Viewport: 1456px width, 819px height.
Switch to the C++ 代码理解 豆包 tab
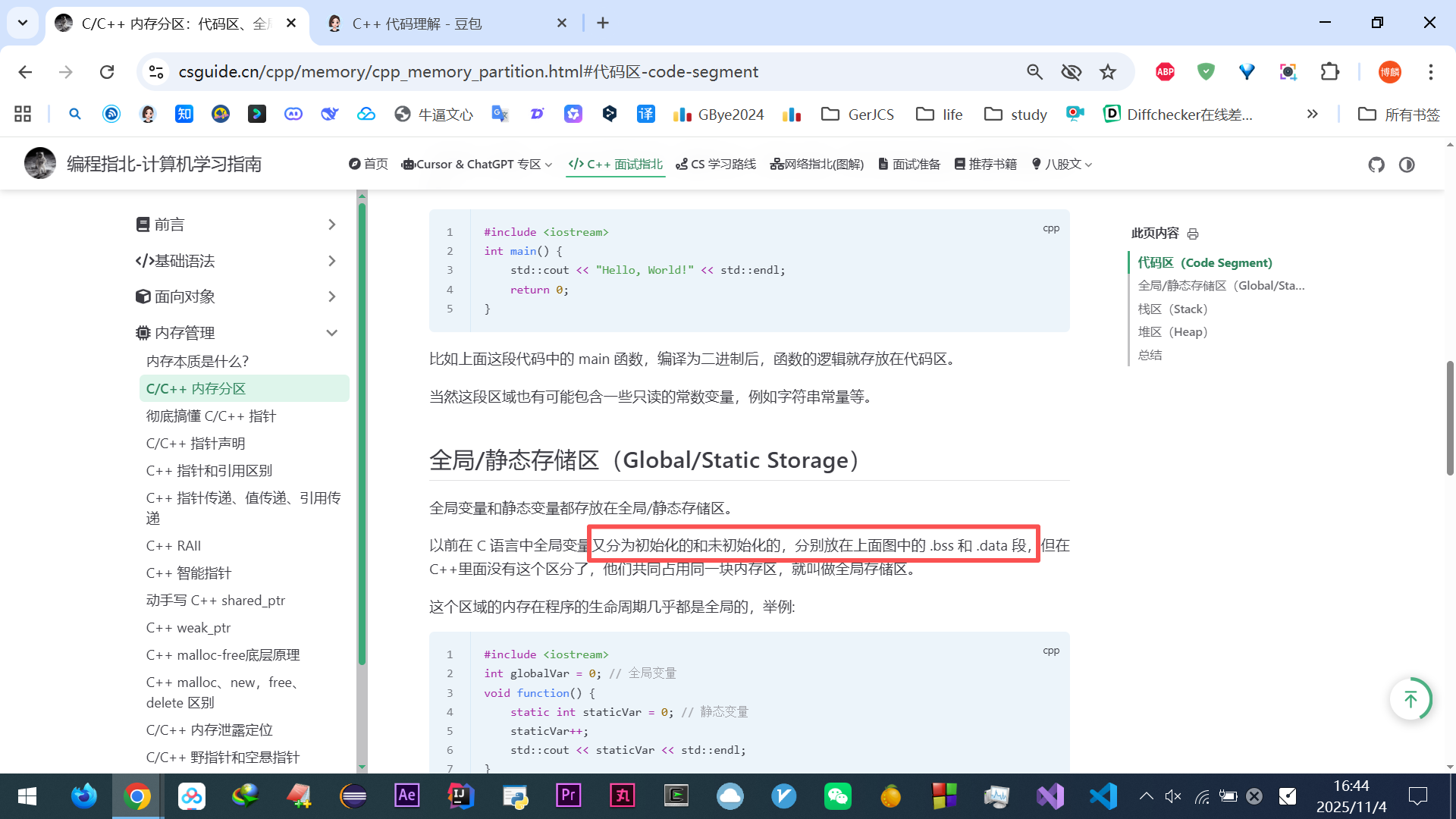(x=417, y=24)
